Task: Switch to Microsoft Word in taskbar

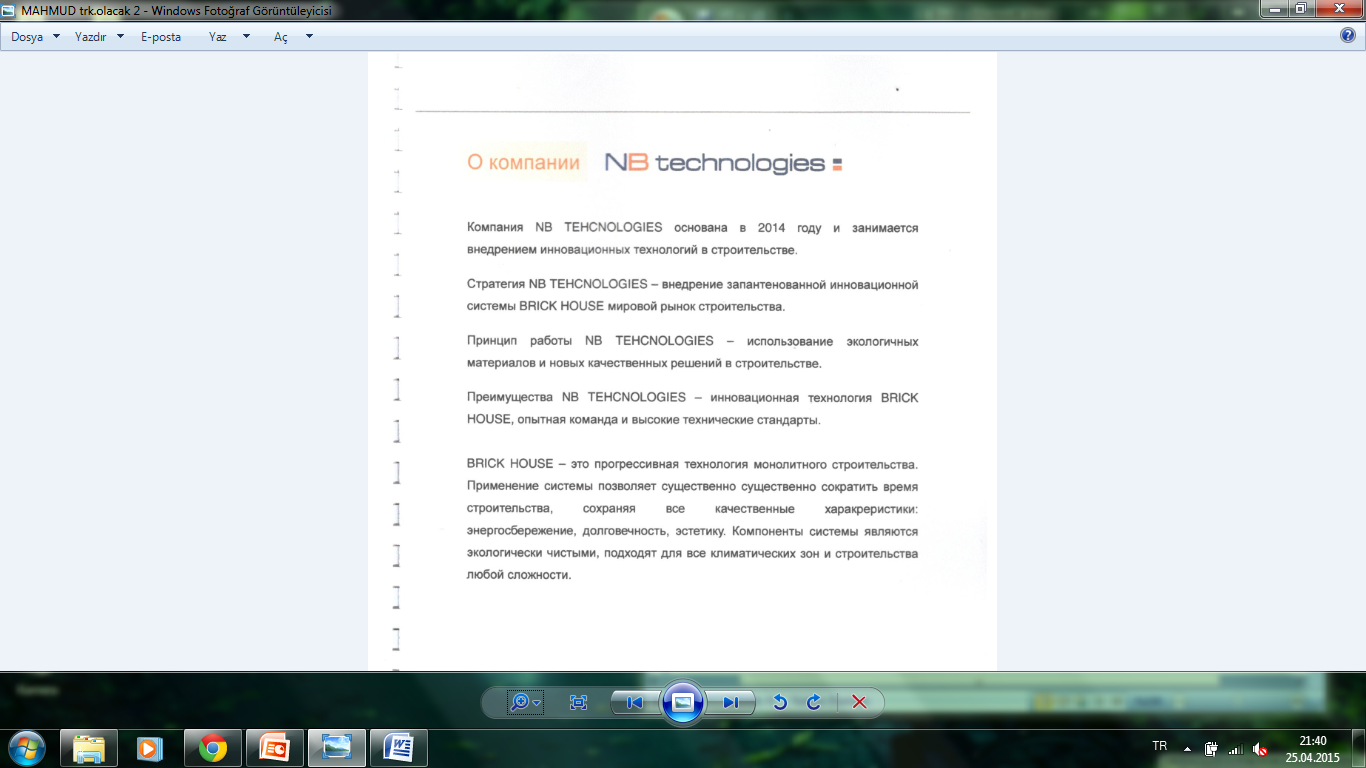Action: tap(399, 748)
